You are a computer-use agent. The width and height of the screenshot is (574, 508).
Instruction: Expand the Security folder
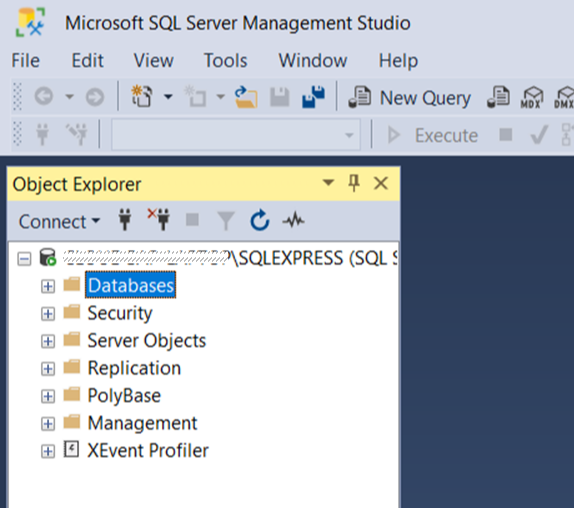(48, 314)
